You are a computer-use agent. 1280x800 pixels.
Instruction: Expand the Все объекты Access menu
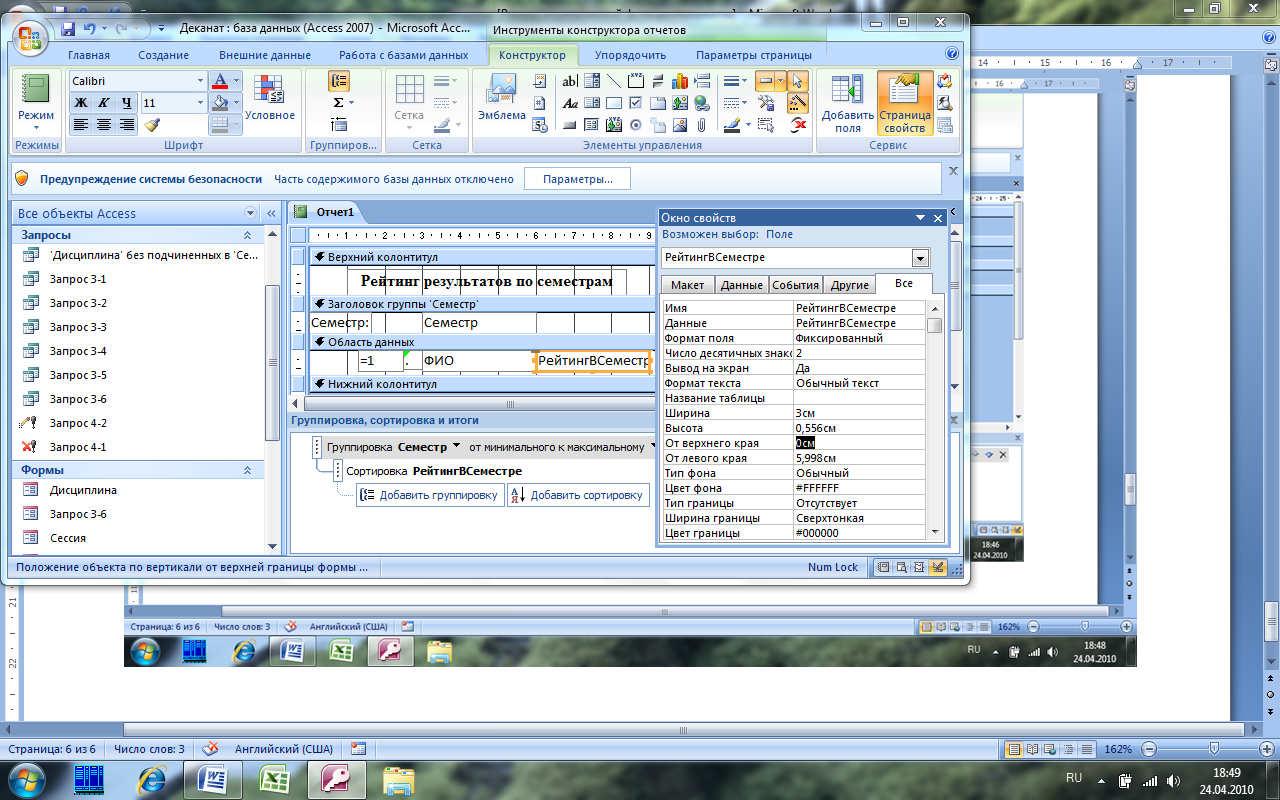click(x=250, y=213)
